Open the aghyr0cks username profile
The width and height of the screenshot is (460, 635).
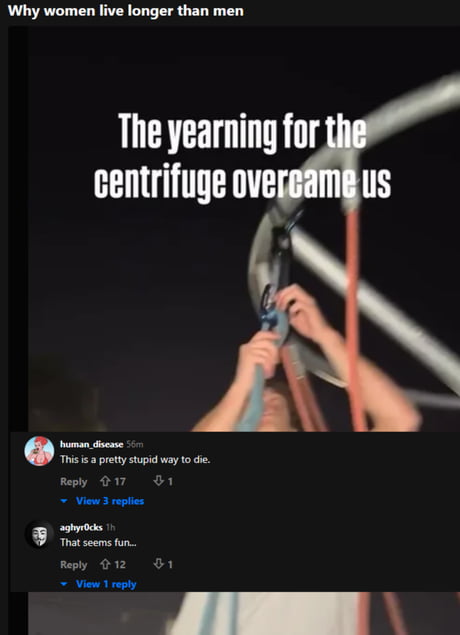coord(81,527)
